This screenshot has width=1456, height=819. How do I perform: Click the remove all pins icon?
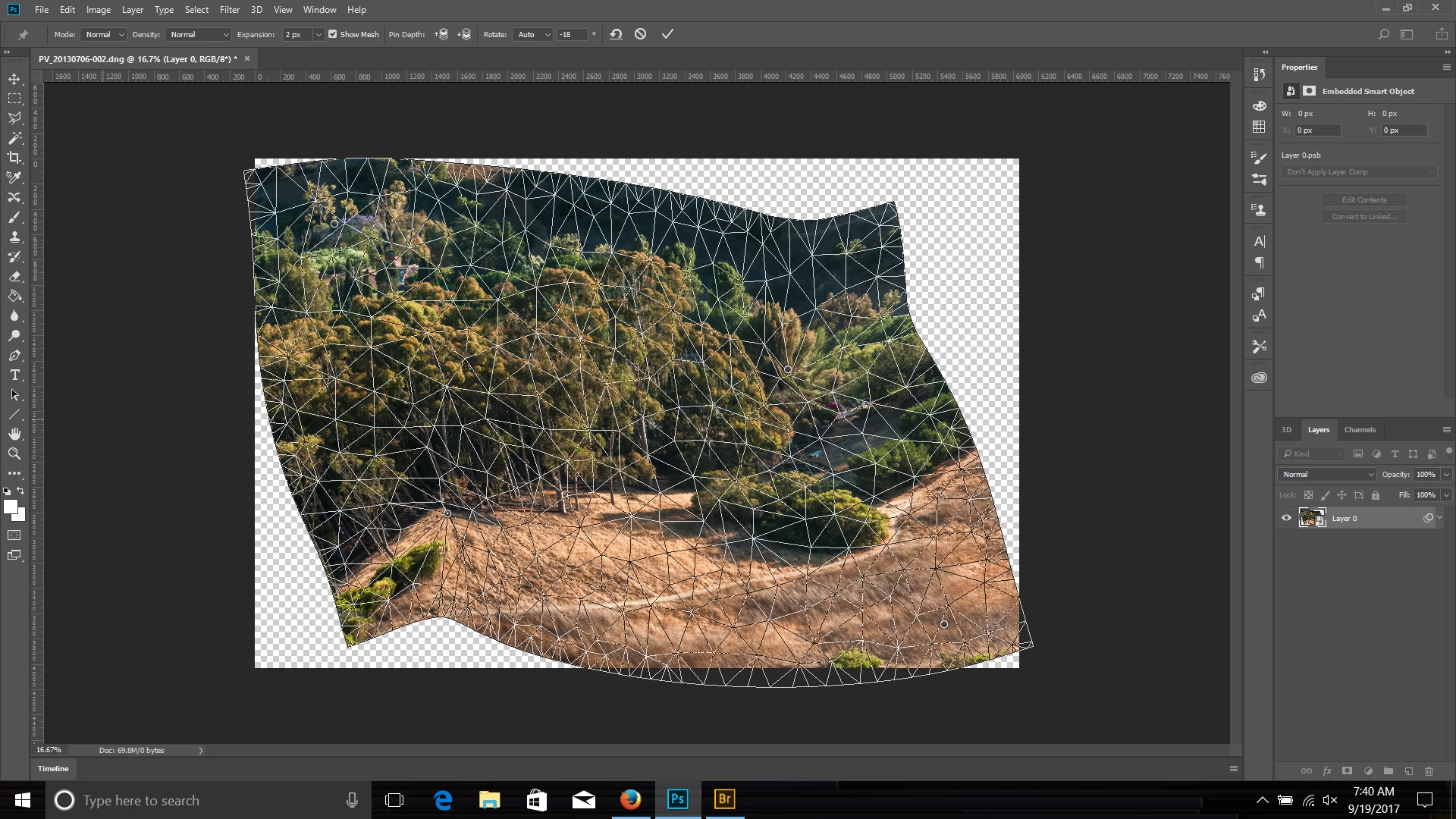pos(616,34)
